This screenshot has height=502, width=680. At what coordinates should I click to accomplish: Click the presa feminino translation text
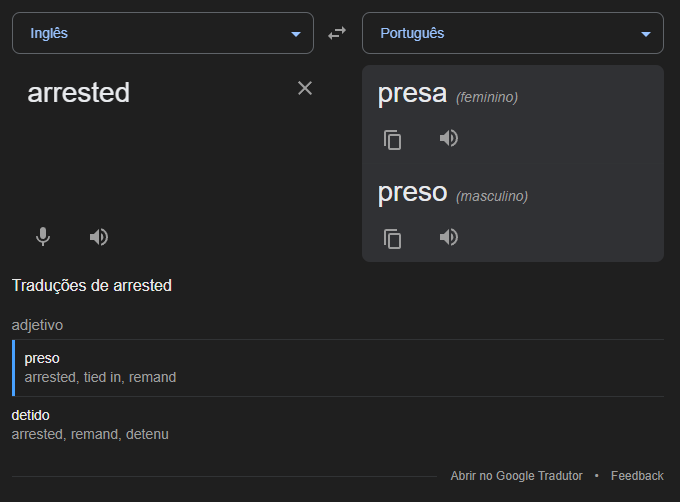[448, 94]
